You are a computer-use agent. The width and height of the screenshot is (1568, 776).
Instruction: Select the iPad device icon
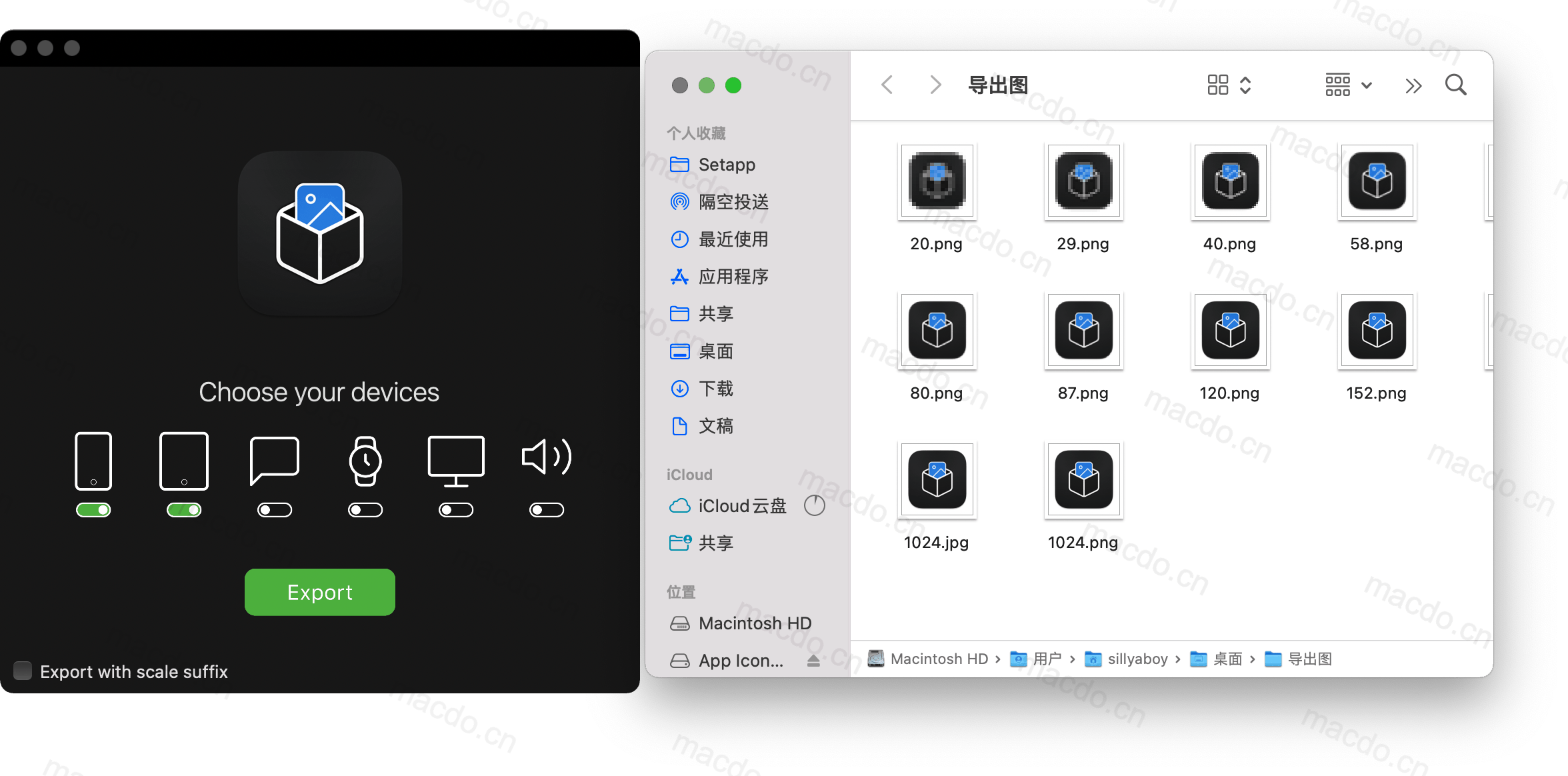coord(184,461)
